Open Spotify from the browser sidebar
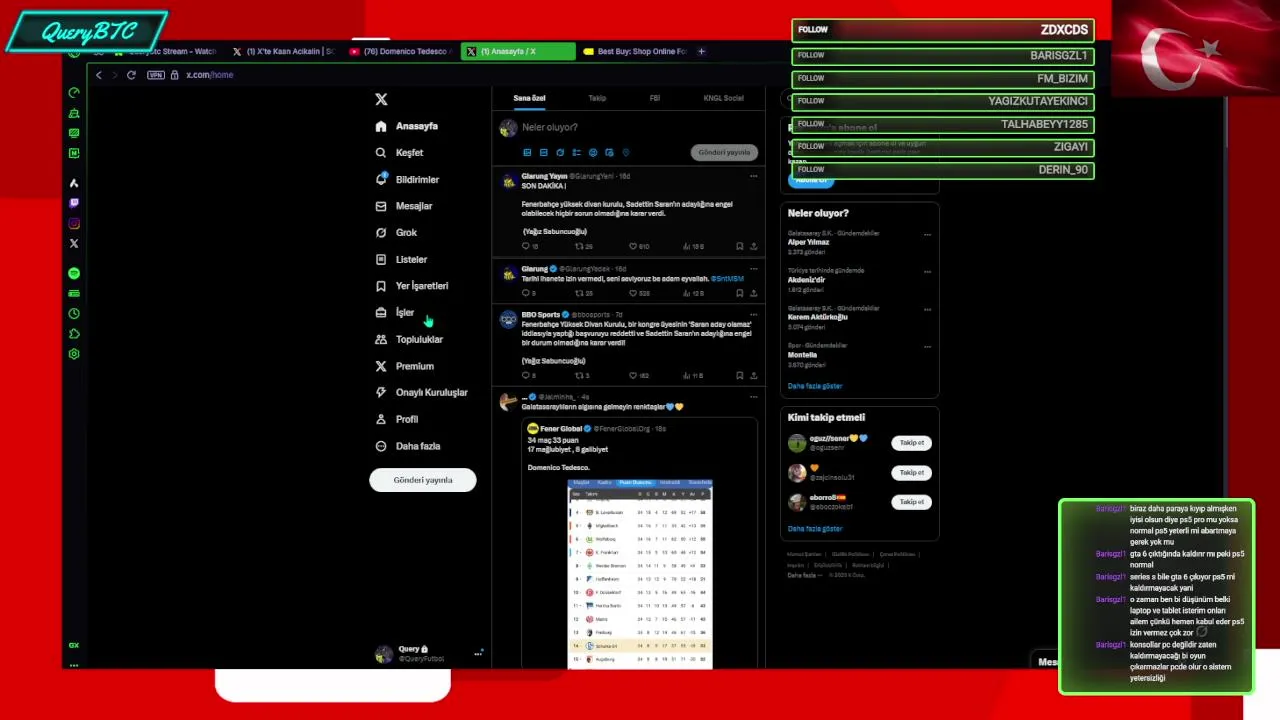Screen dimensions: 1280x720 [x=74, y=273]
